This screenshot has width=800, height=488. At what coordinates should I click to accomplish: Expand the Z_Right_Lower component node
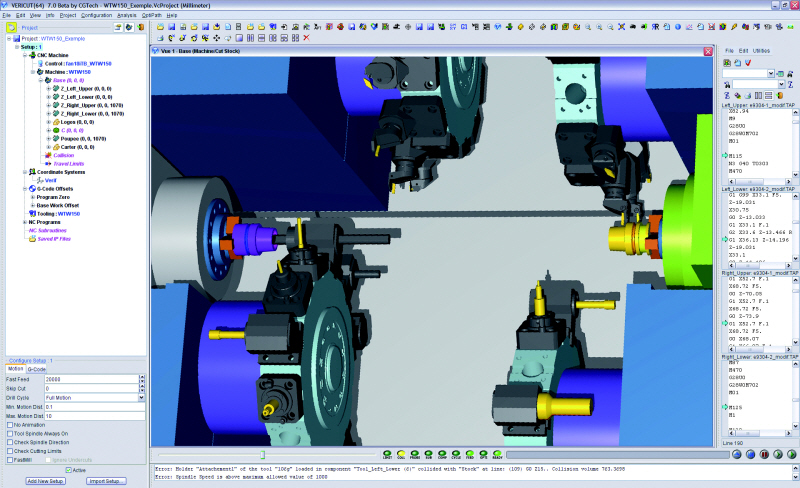[49, 113]
